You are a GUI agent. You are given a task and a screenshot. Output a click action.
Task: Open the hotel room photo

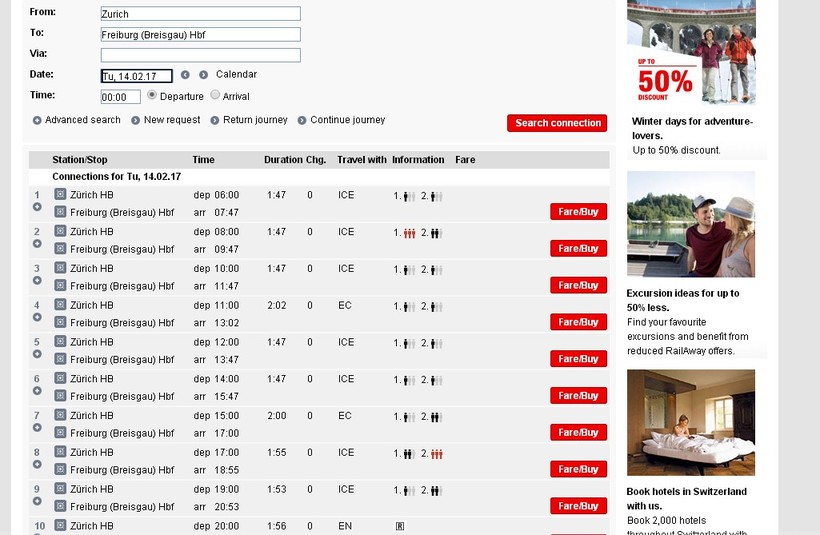(x=691, y=423)
